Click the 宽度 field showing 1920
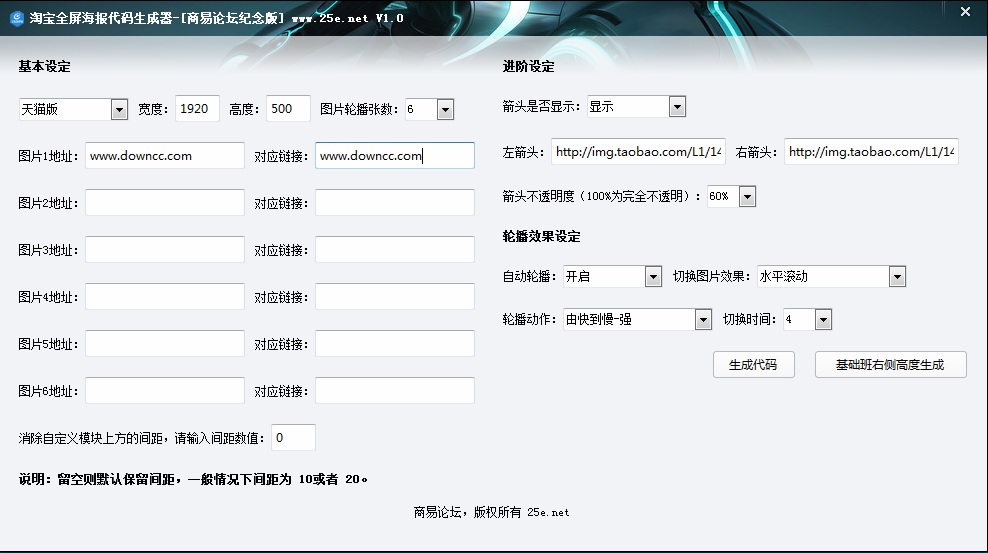Viewport: 988px width, 553px height. point(197,108)
